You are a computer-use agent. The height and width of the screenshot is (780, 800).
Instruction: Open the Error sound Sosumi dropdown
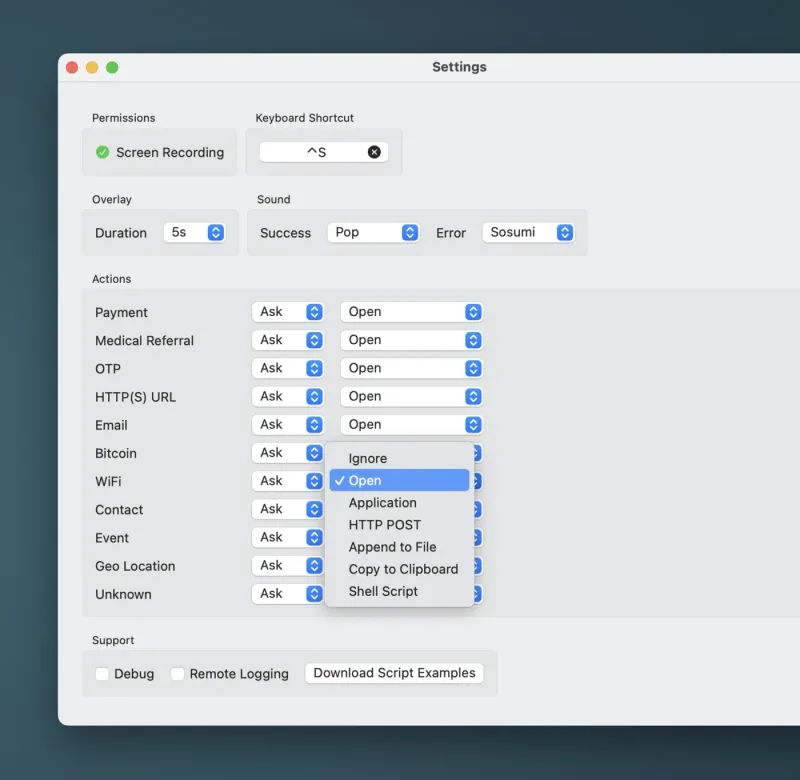[528, 233]
